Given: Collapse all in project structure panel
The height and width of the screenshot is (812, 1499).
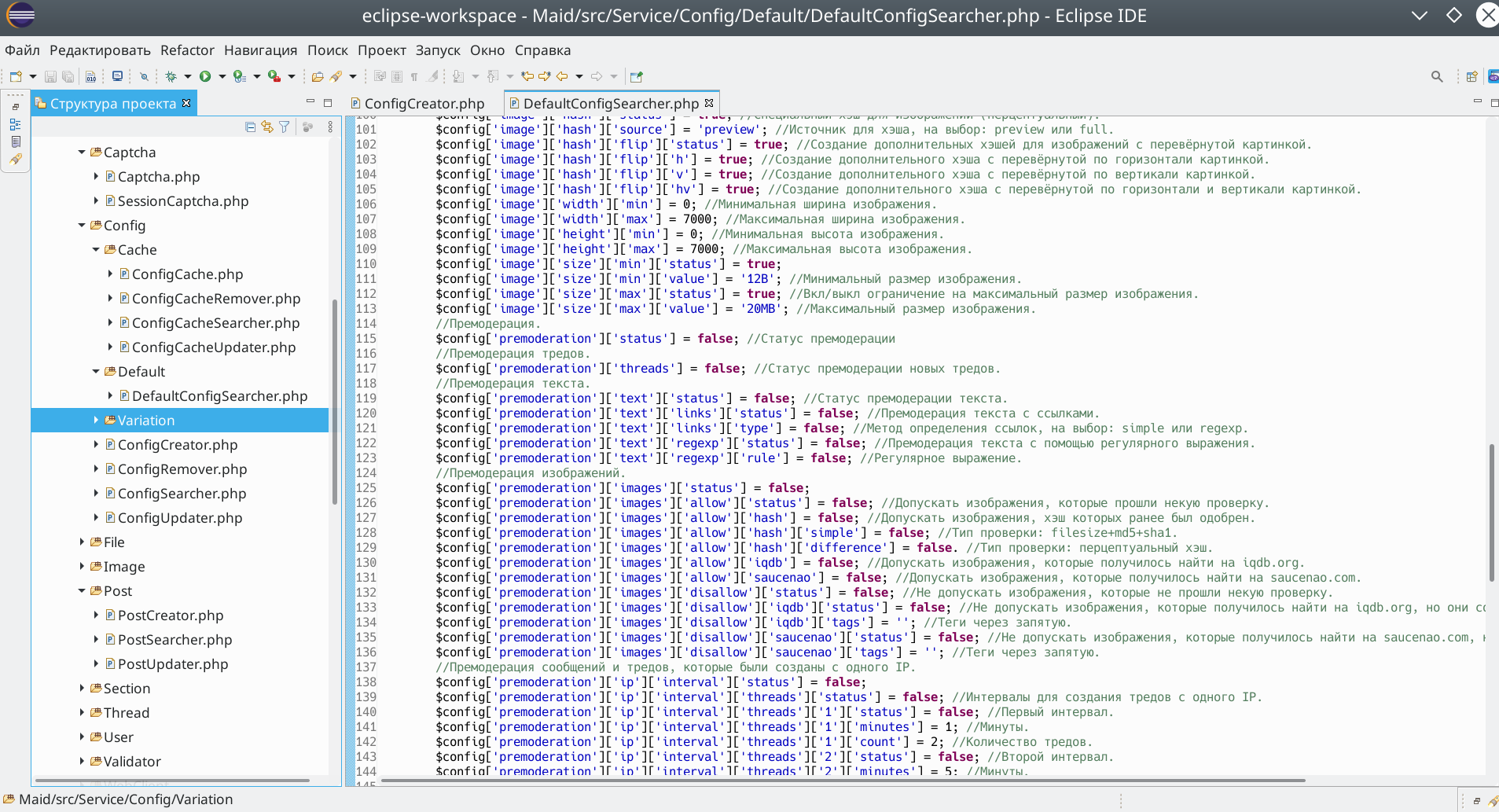Looking at the screenshot, I should click(250, 127).
